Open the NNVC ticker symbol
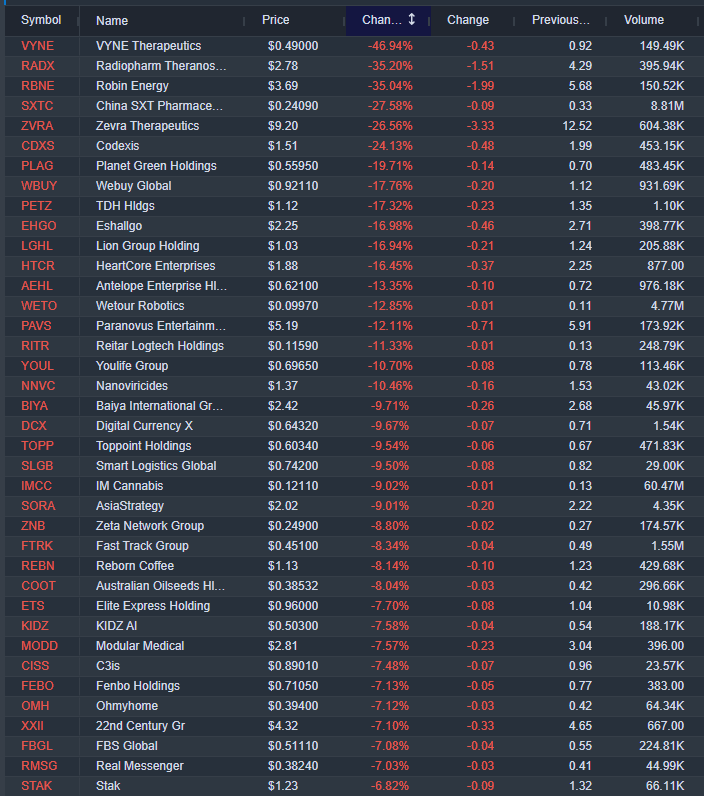The width and height of the screenshot is (704, 796). coord(38,386)
